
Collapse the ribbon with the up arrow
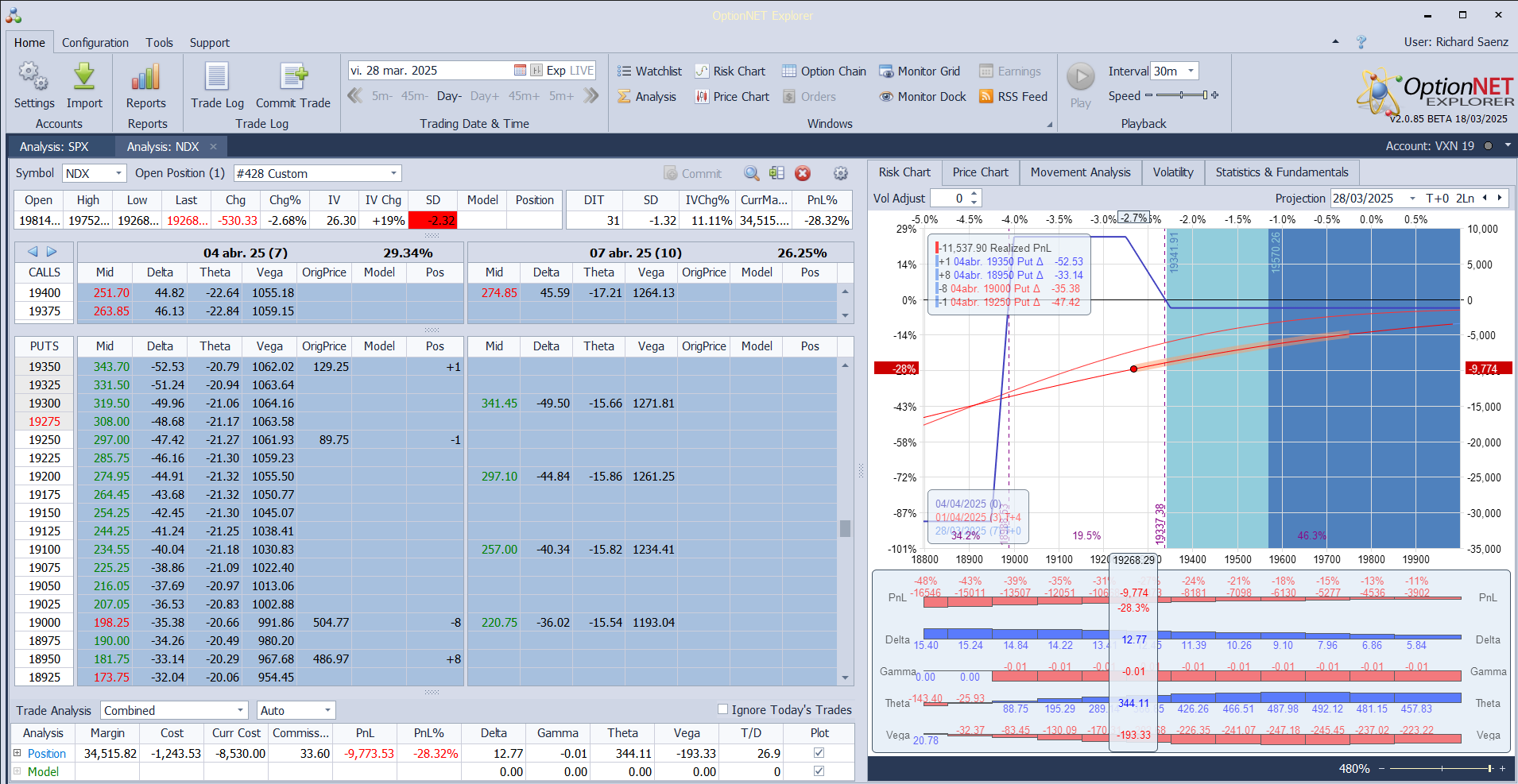coord(1335,42)
